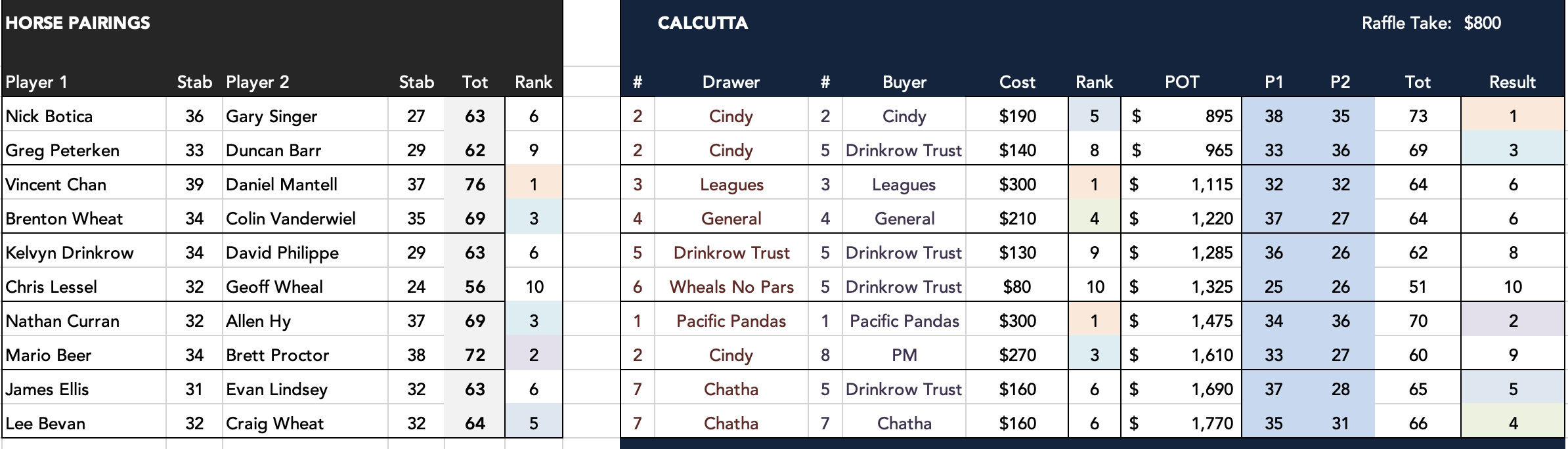Viewport: 1568px width, 449px height.
Task: Click the PM buyer cell
Action: pyautogui.click(x=904, y=355)
